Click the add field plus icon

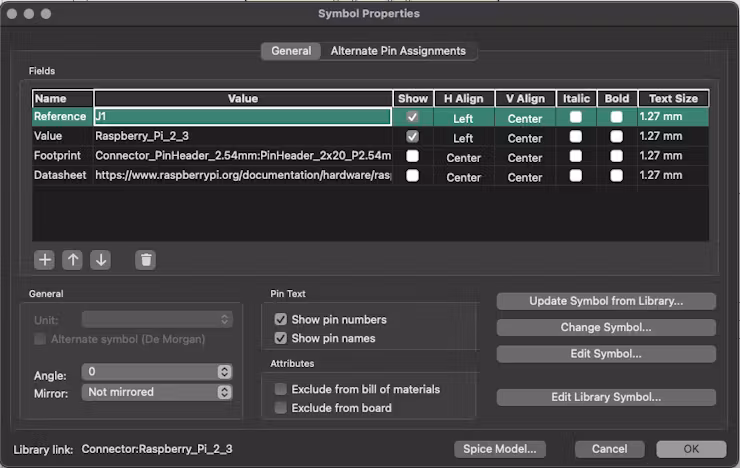(x=44, y=260)
